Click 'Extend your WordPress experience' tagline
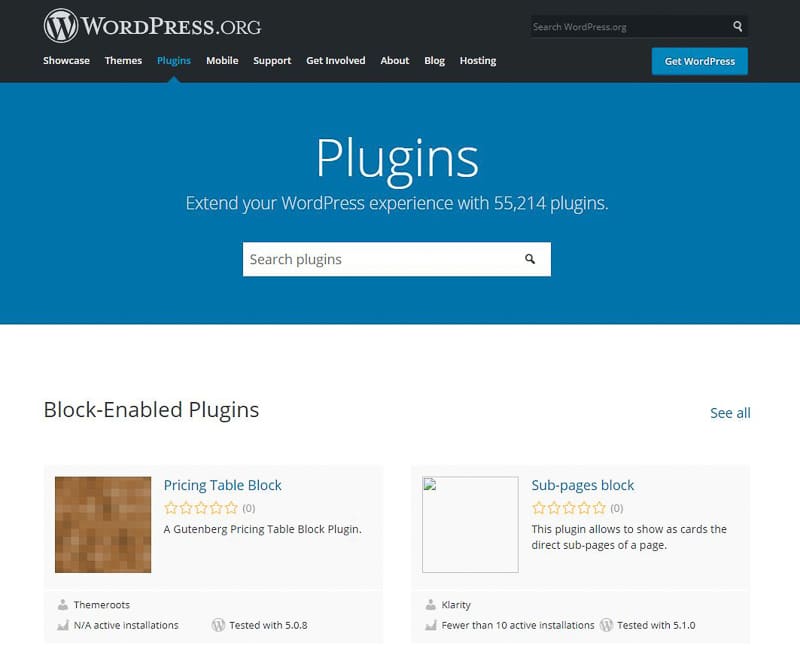Screen dimensions: 800x658 (x=397, y=204)
